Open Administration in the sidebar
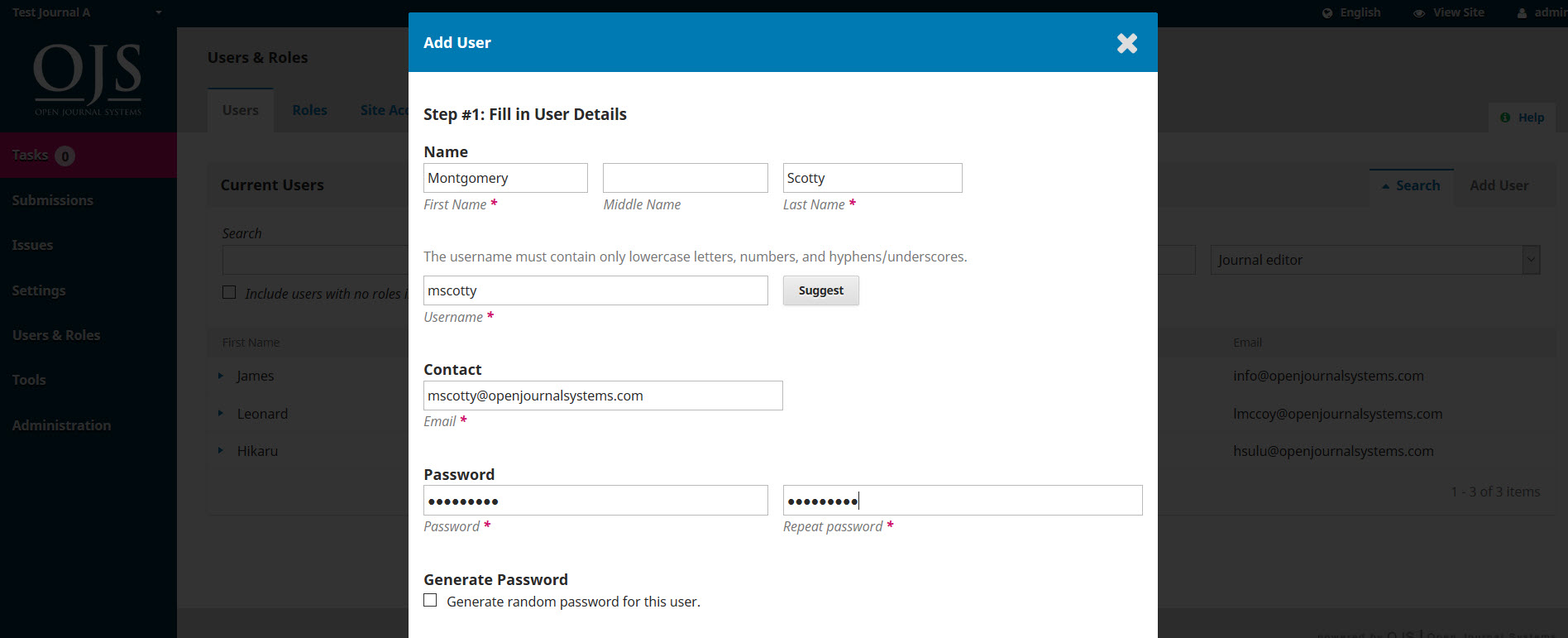This screenshot has height=638, width=1568. 61,425
